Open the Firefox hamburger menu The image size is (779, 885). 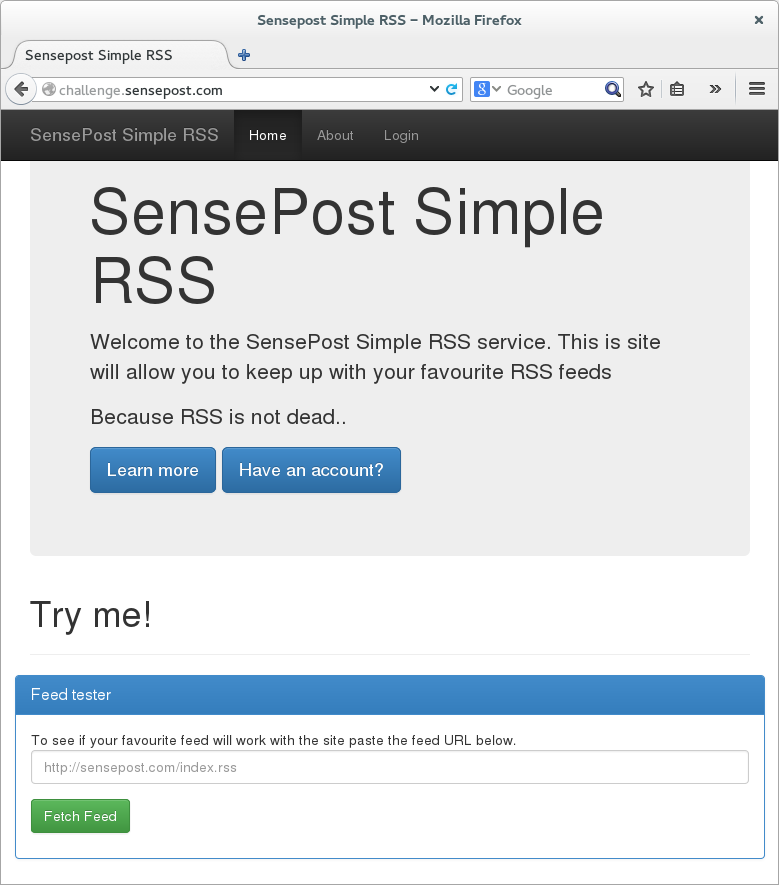point(757,90)
